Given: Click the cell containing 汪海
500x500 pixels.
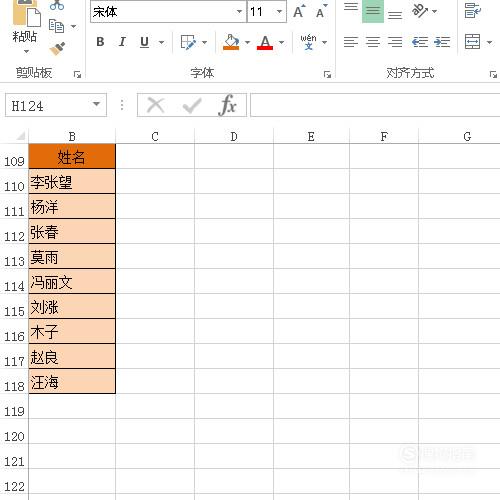Looking at the screenshot, I should click(x=72, y=381).
